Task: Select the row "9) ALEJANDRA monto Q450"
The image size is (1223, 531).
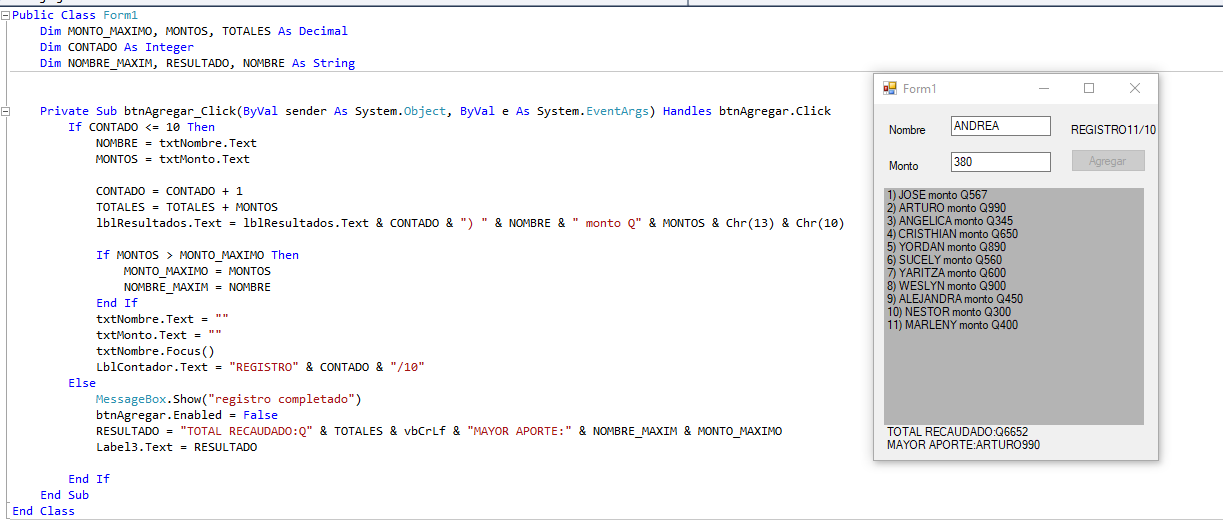Action: (x=955, y=299)
